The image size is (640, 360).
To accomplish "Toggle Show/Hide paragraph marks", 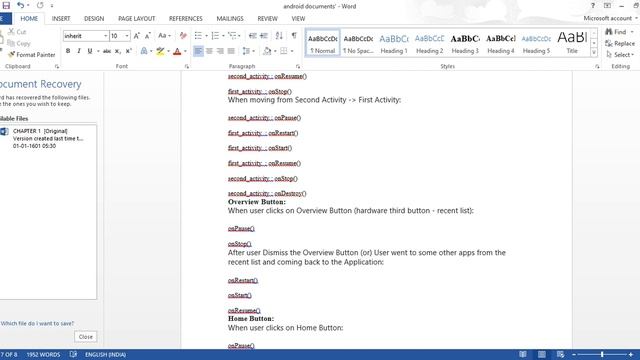I will pyautogui.click(x=294, y=36).
